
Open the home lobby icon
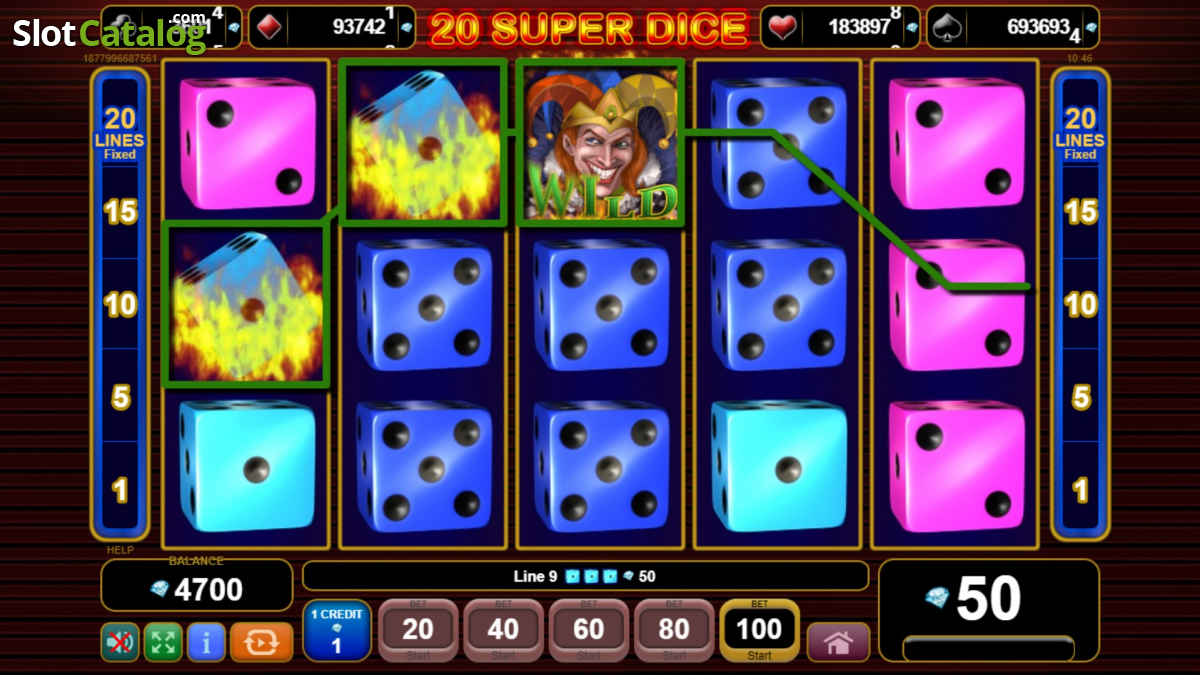click(838, 642)
